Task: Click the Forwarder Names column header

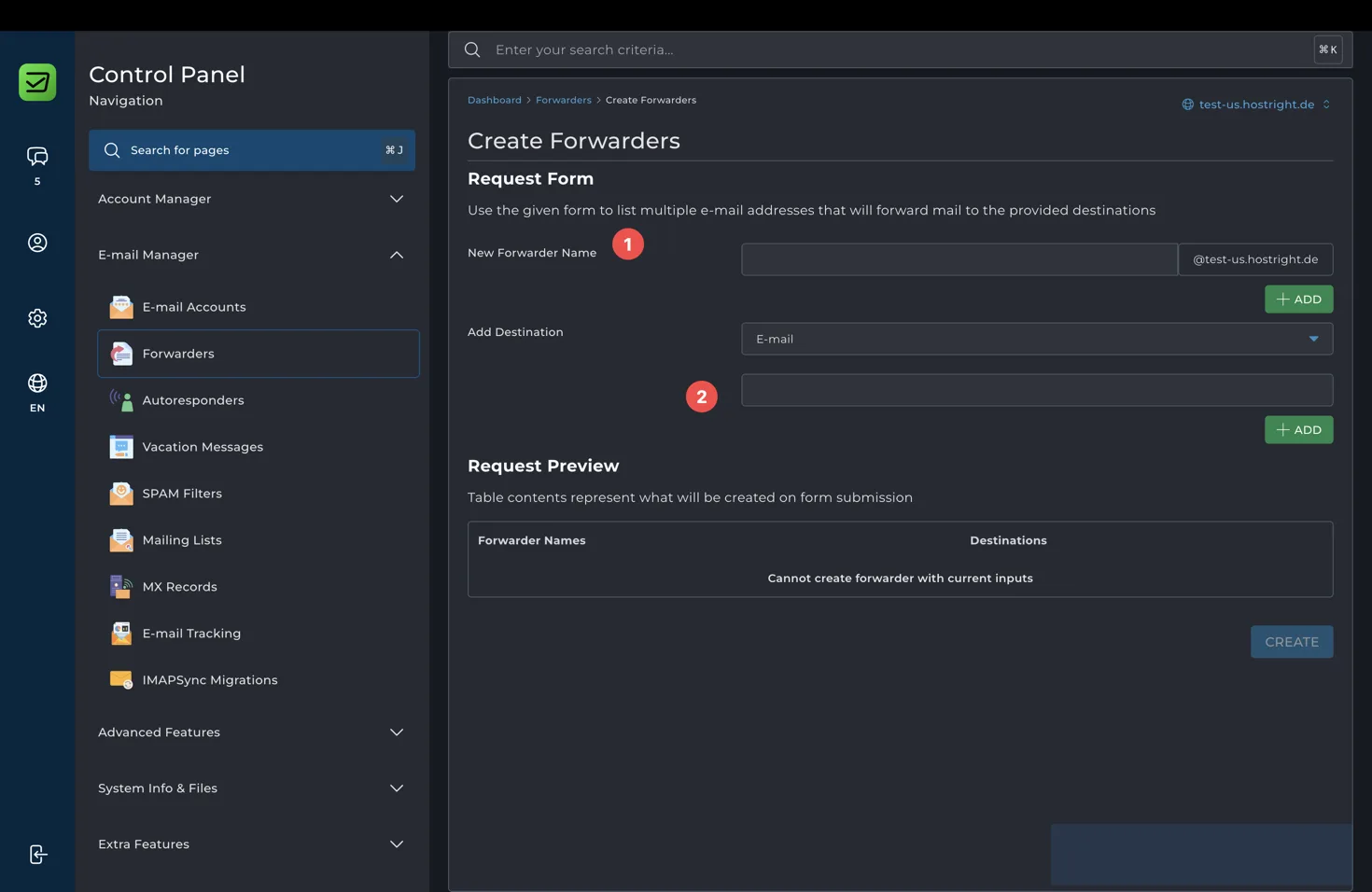Action: point(532,541)
